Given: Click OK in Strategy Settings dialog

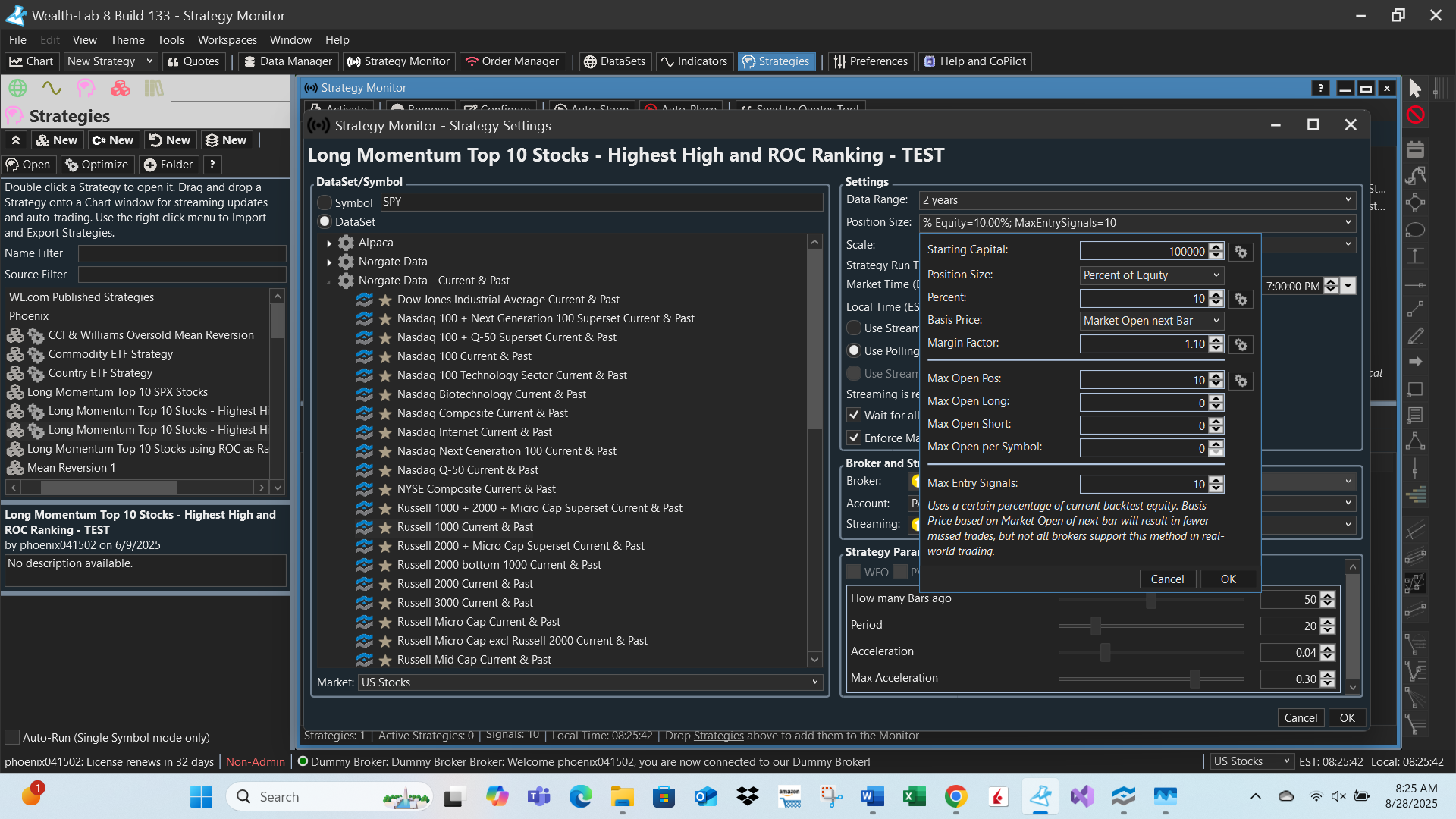Looking at the screenshot, I should [1347, 718].
